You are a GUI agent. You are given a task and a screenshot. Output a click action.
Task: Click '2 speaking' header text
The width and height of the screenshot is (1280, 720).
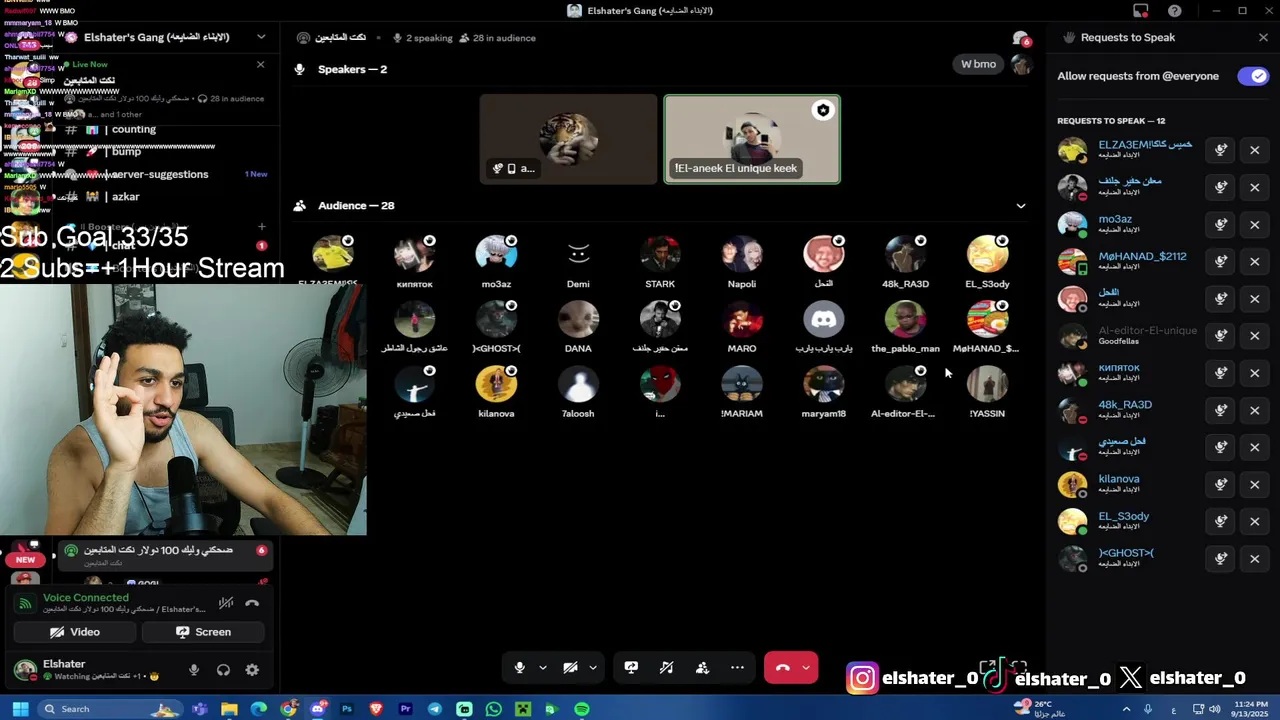point(429,38)
